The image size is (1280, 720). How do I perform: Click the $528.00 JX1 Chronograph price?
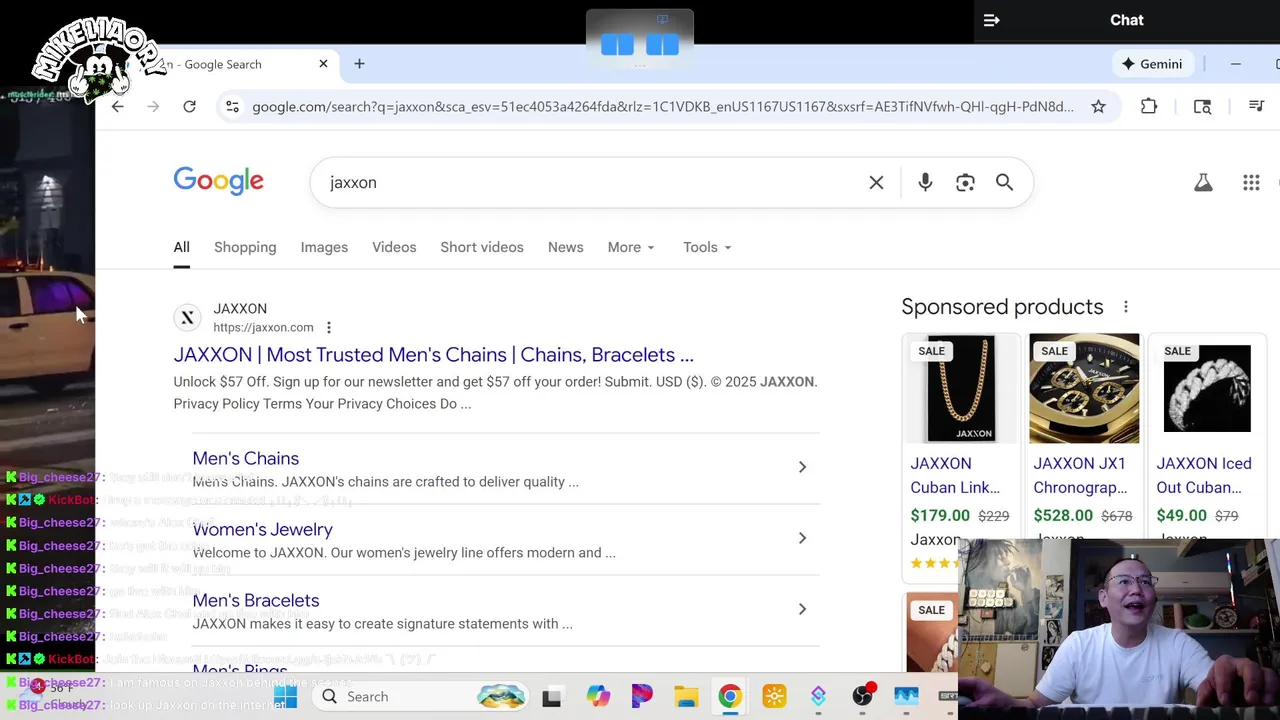coord(1063,515)
